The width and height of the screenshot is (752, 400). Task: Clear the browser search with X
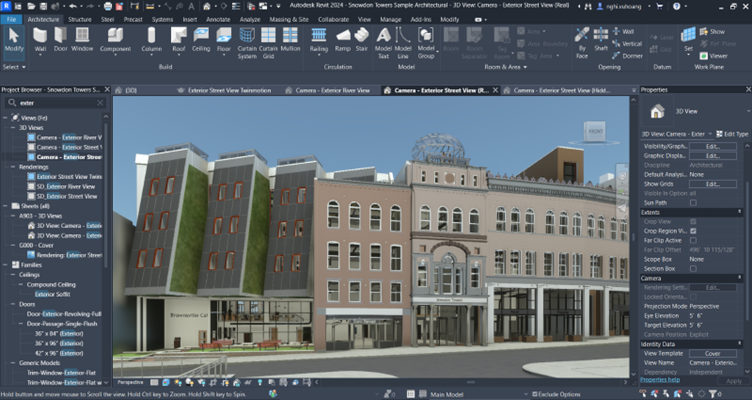(100, 103)
